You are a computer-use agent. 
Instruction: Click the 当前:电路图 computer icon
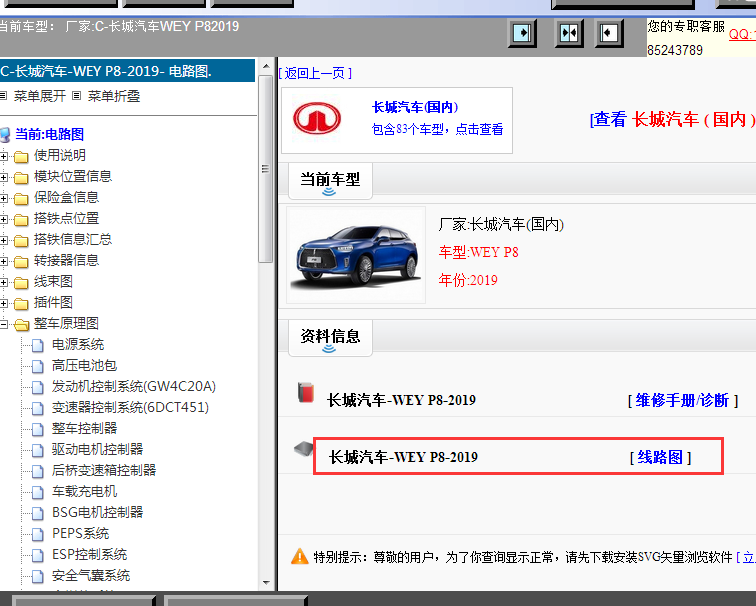click(5, 135)
